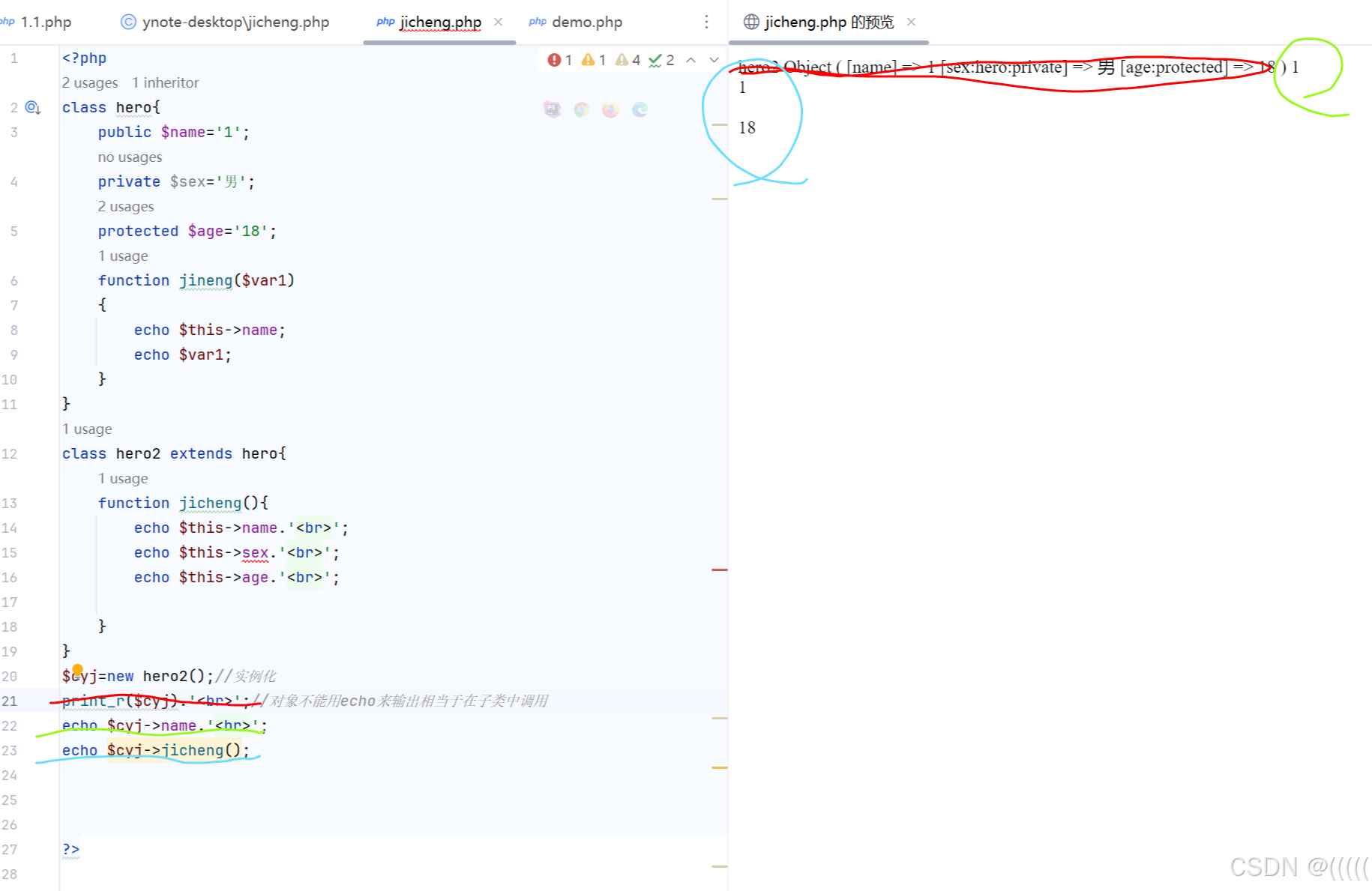Click the php file icon on demo.php tab

[537, 22]
